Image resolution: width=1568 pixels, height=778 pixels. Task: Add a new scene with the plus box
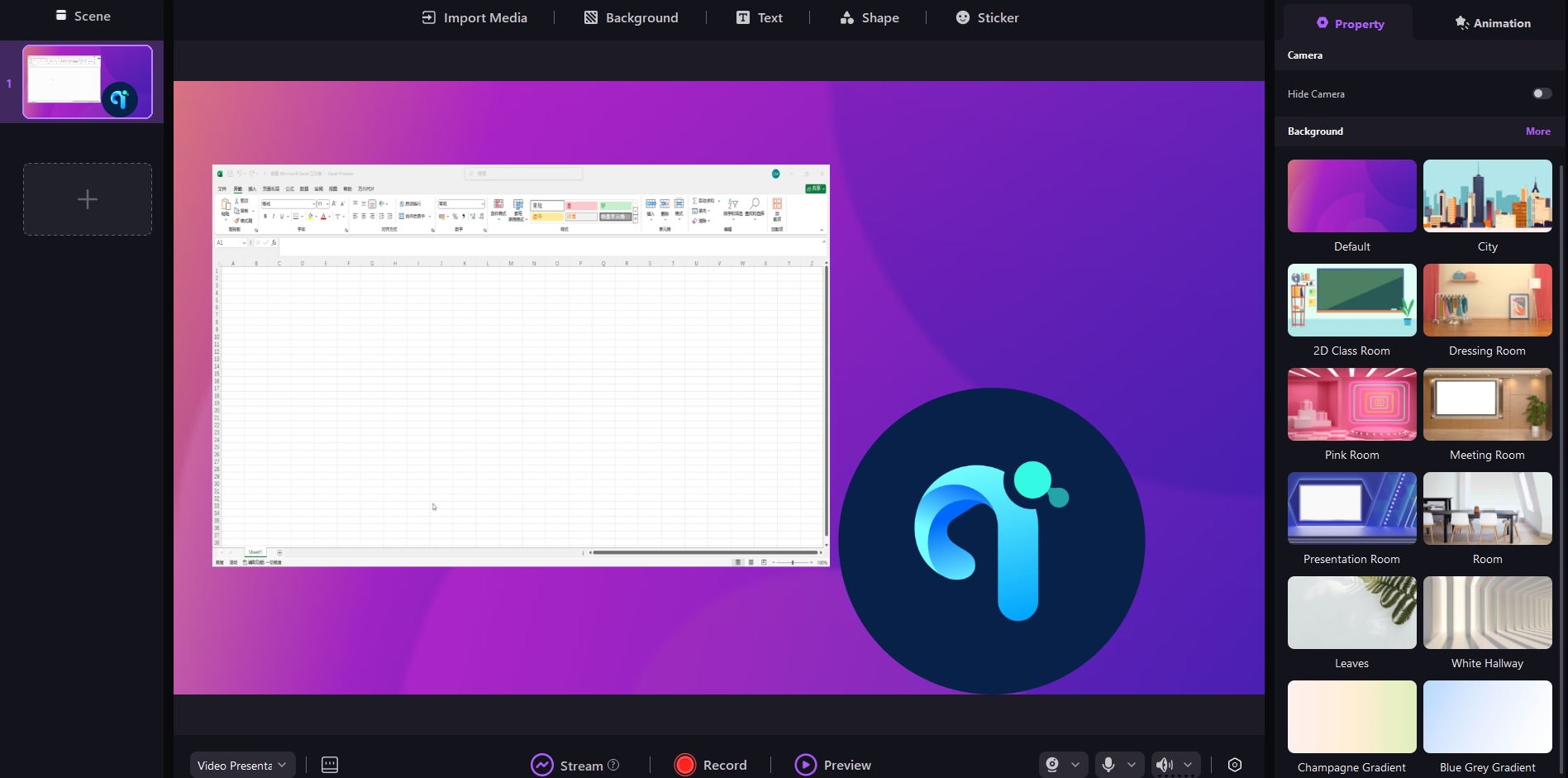88,199
